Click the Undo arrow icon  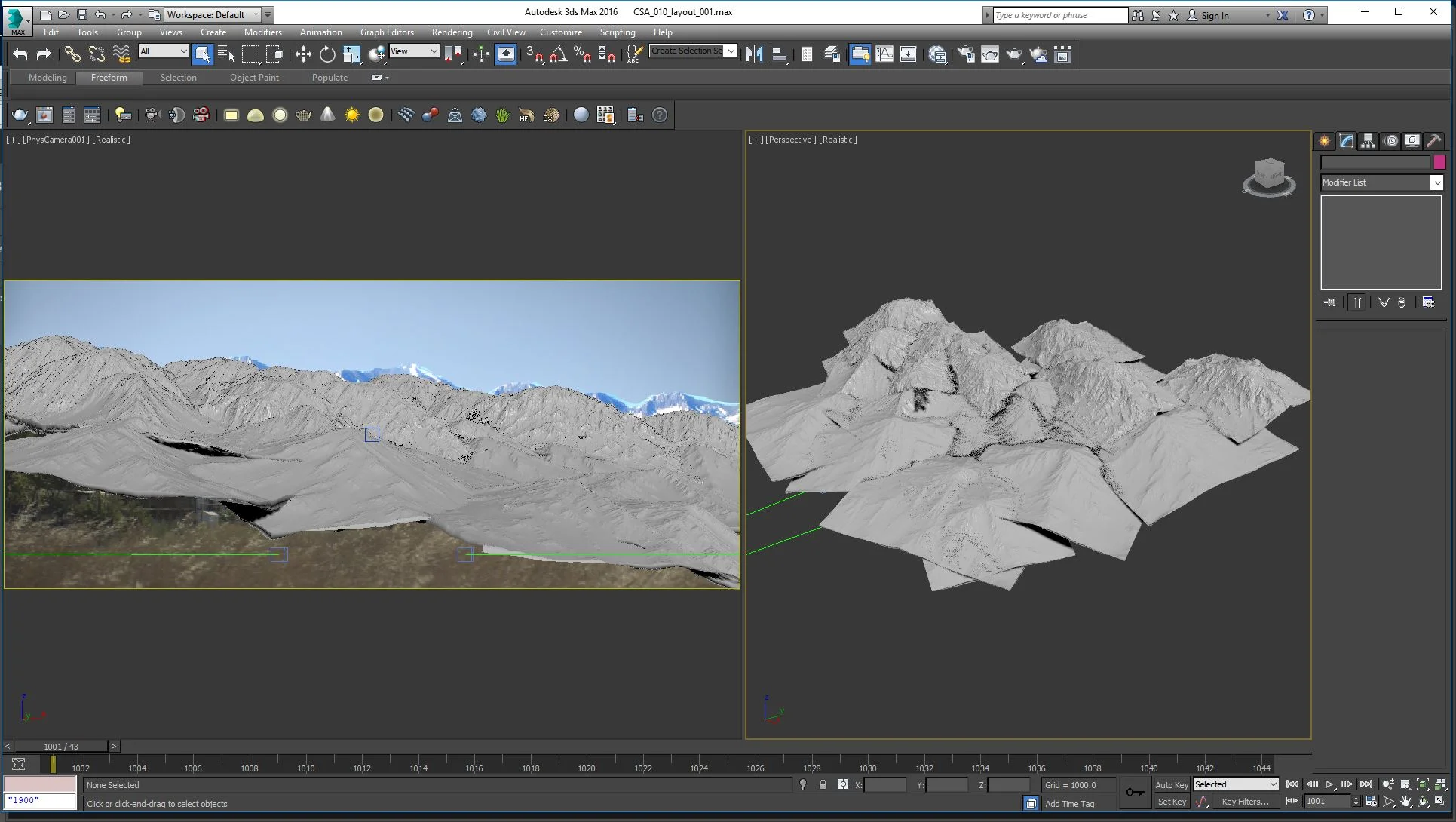20,54
